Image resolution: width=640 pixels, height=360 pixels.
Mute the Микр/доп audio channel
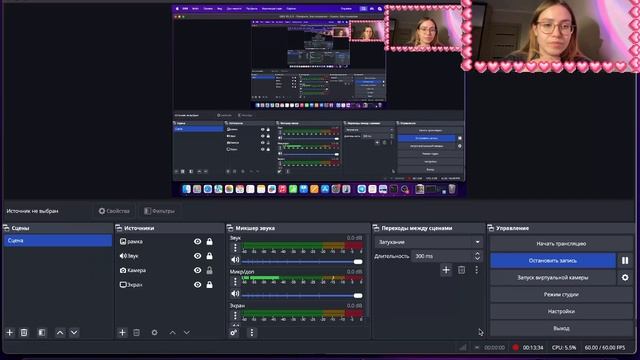click(x=235, y=293)
